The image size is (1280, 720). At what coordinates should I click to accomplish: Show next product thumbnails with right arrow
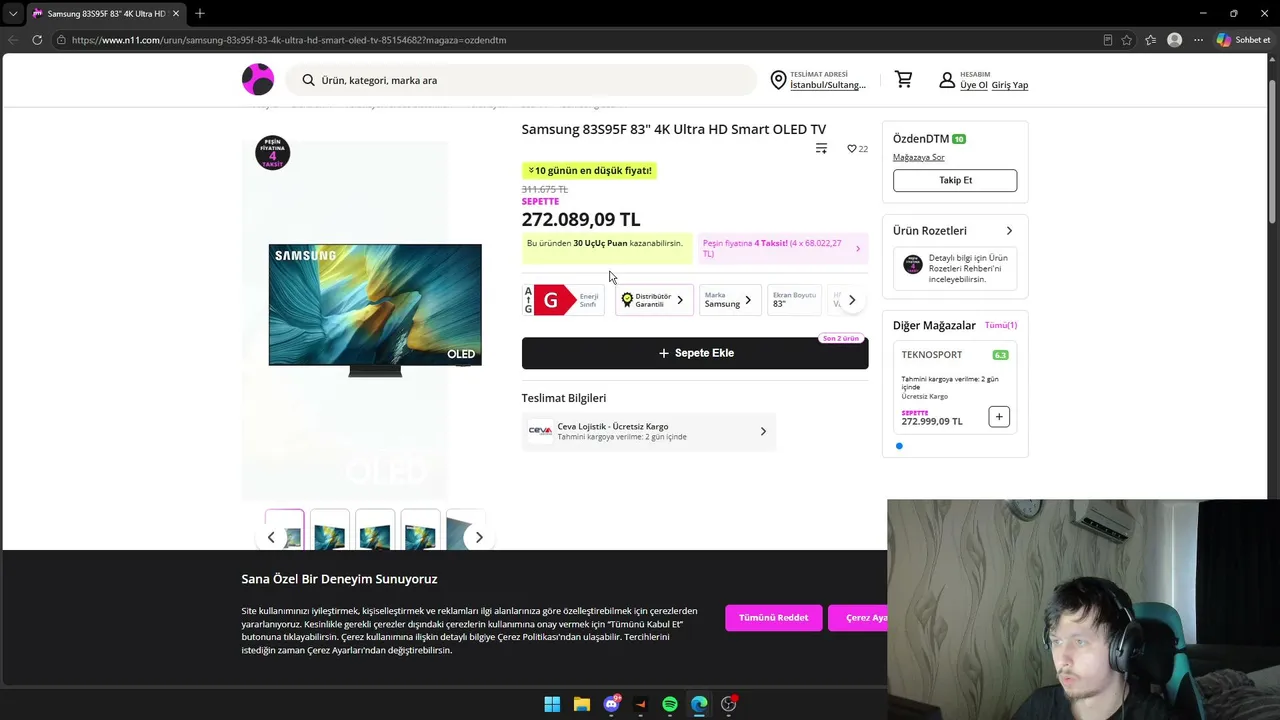[x=479, y=537]
